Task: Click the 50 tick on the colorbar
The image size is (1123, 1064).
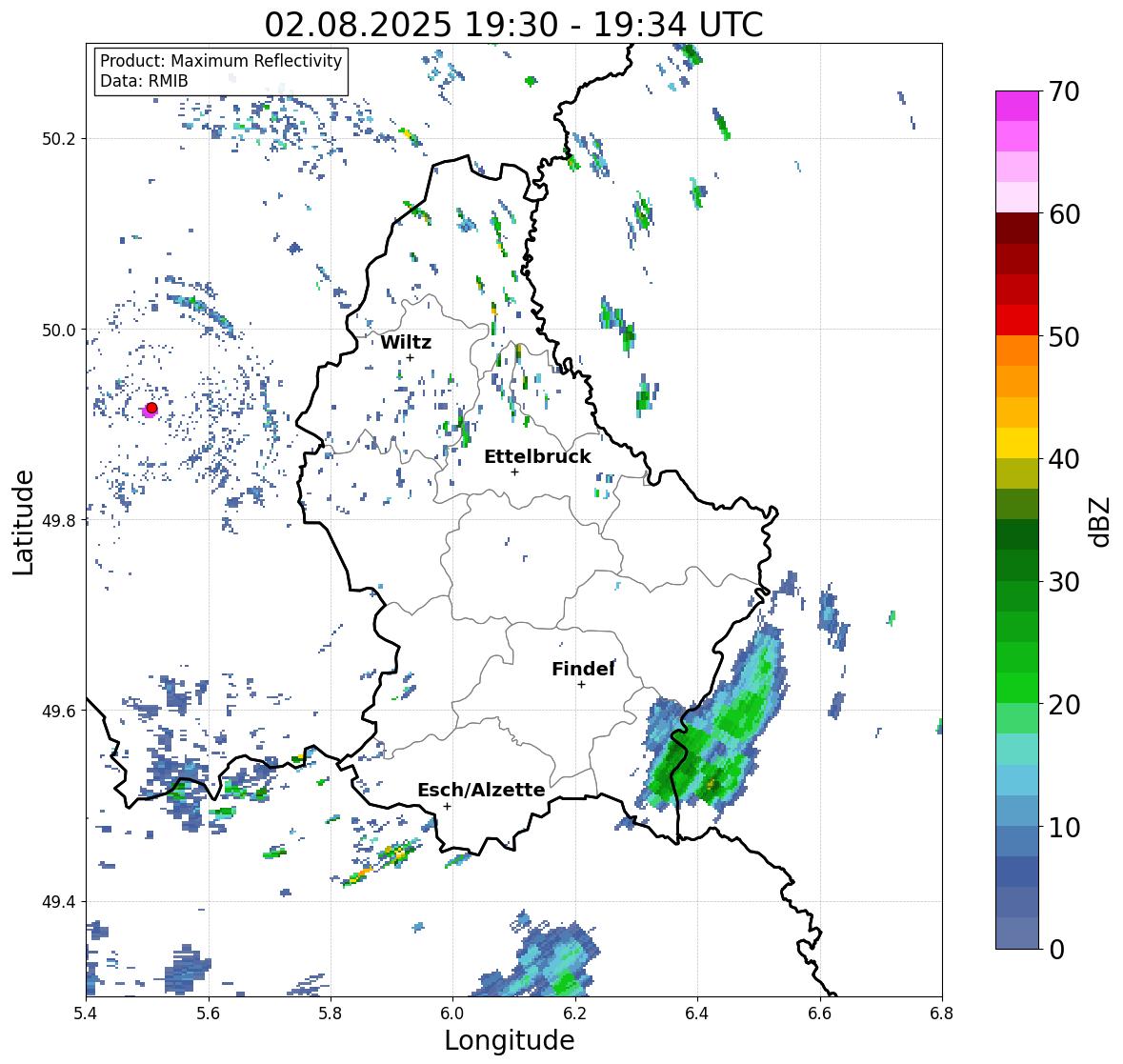Action: (x=1064, y=336)
